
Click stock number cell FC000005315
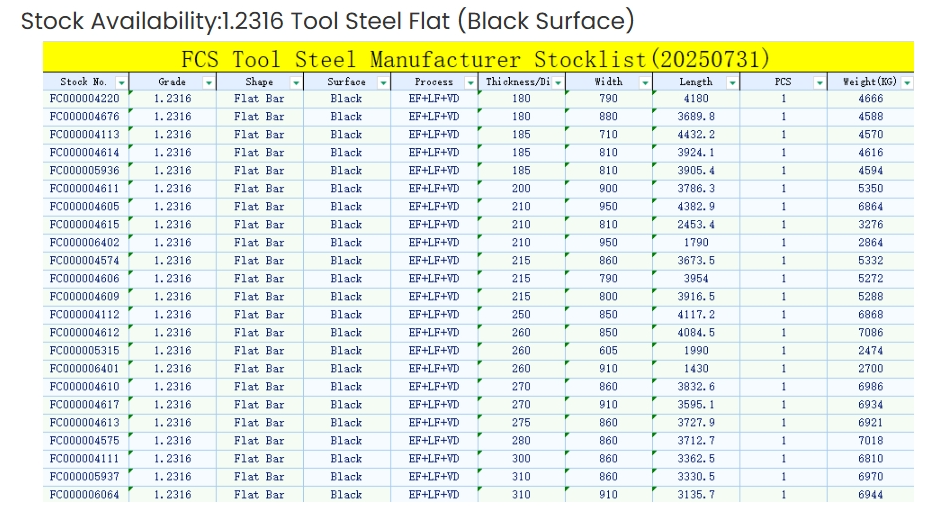84,351
